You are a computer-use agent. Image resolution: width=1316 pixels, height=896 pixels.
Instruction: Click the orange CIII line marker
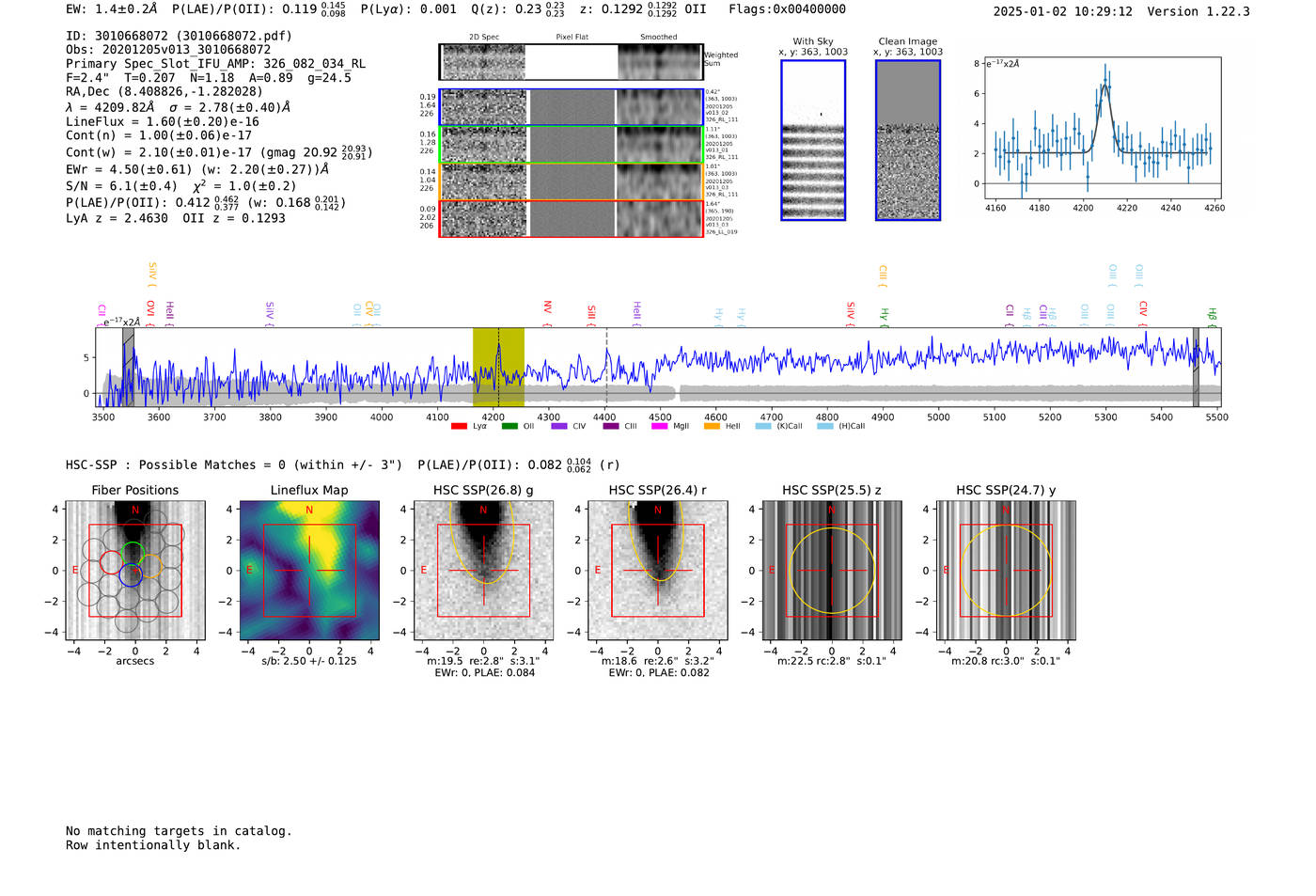click(x=883, y=275)
